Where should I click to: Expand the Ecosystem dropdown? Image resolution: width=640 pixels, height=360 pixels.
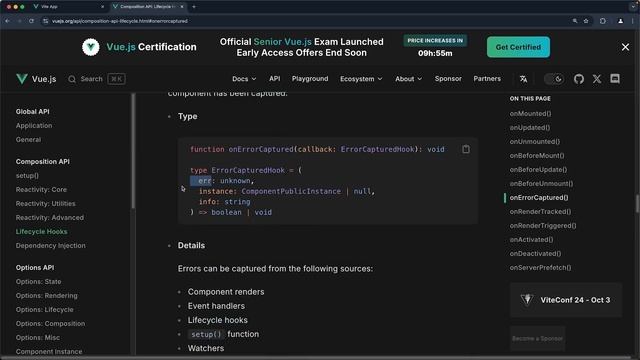click(x=361, y=79)
